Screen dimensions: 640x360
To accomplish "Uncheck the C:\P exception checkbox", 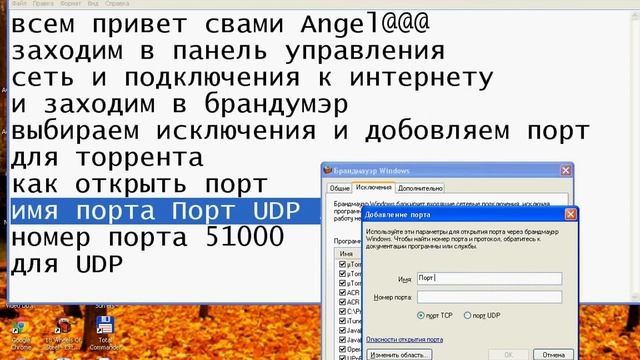I will (x=342, y=311).
